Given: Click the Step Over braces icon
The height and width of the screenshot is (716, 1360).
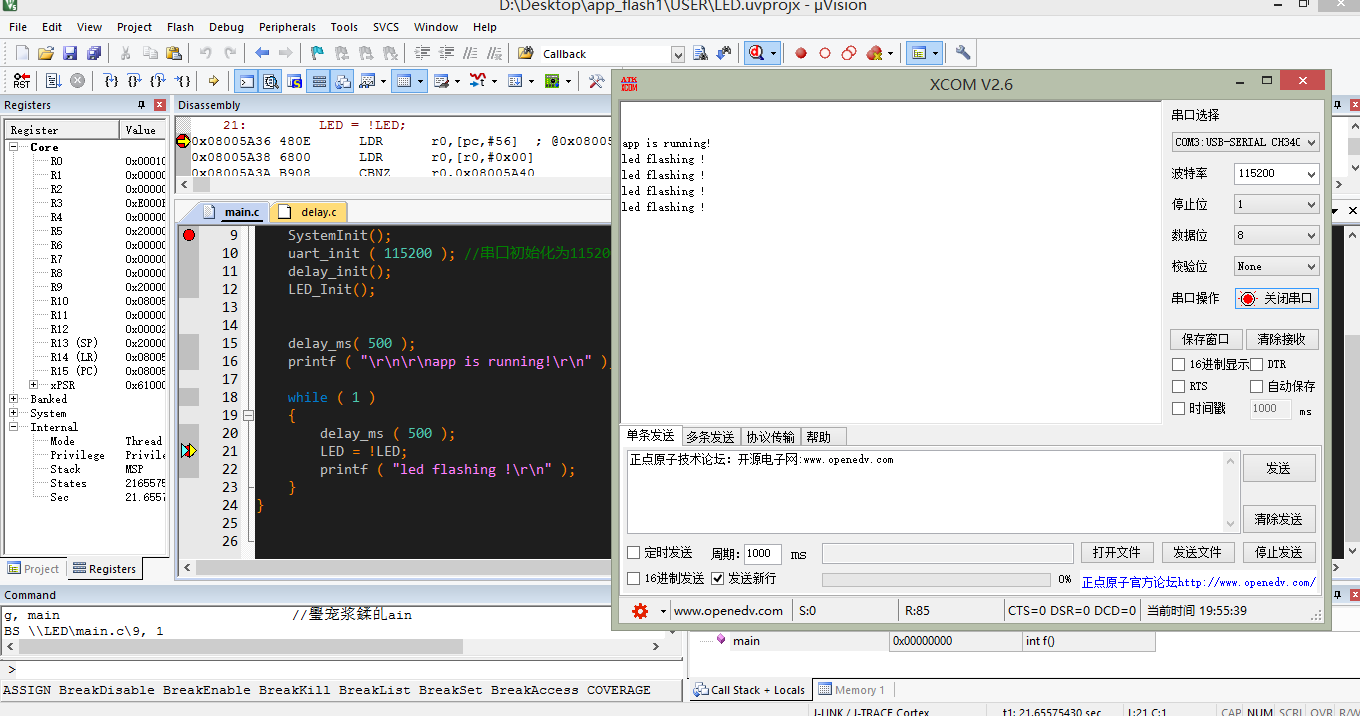Looking at the screenshot, I should [135, 81].
